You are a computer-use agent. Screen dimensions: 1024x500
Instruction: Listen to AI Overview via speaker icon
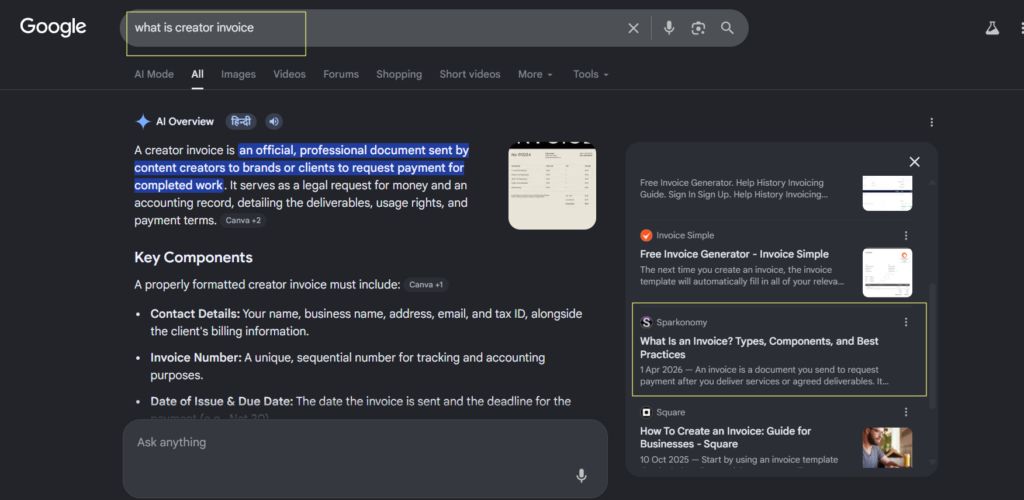274,121
